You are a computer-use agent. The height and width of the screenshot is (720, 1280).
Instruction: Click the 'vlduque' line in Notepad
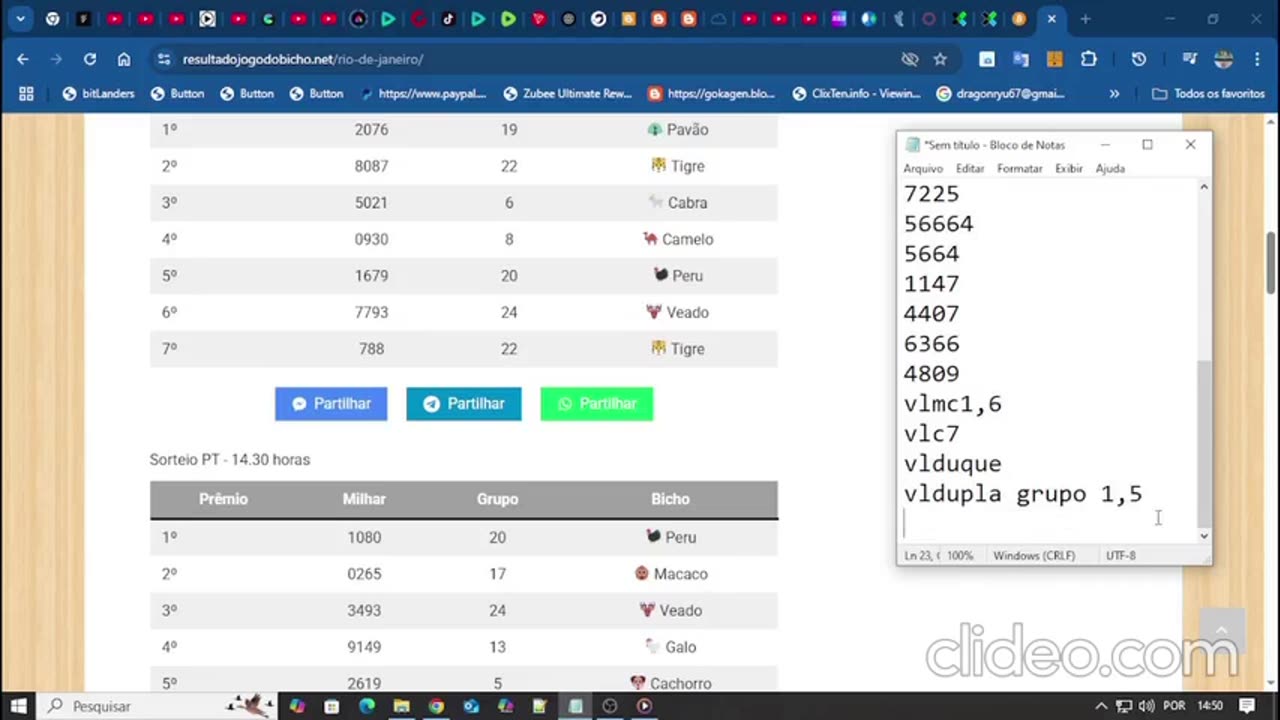point(952,464)
